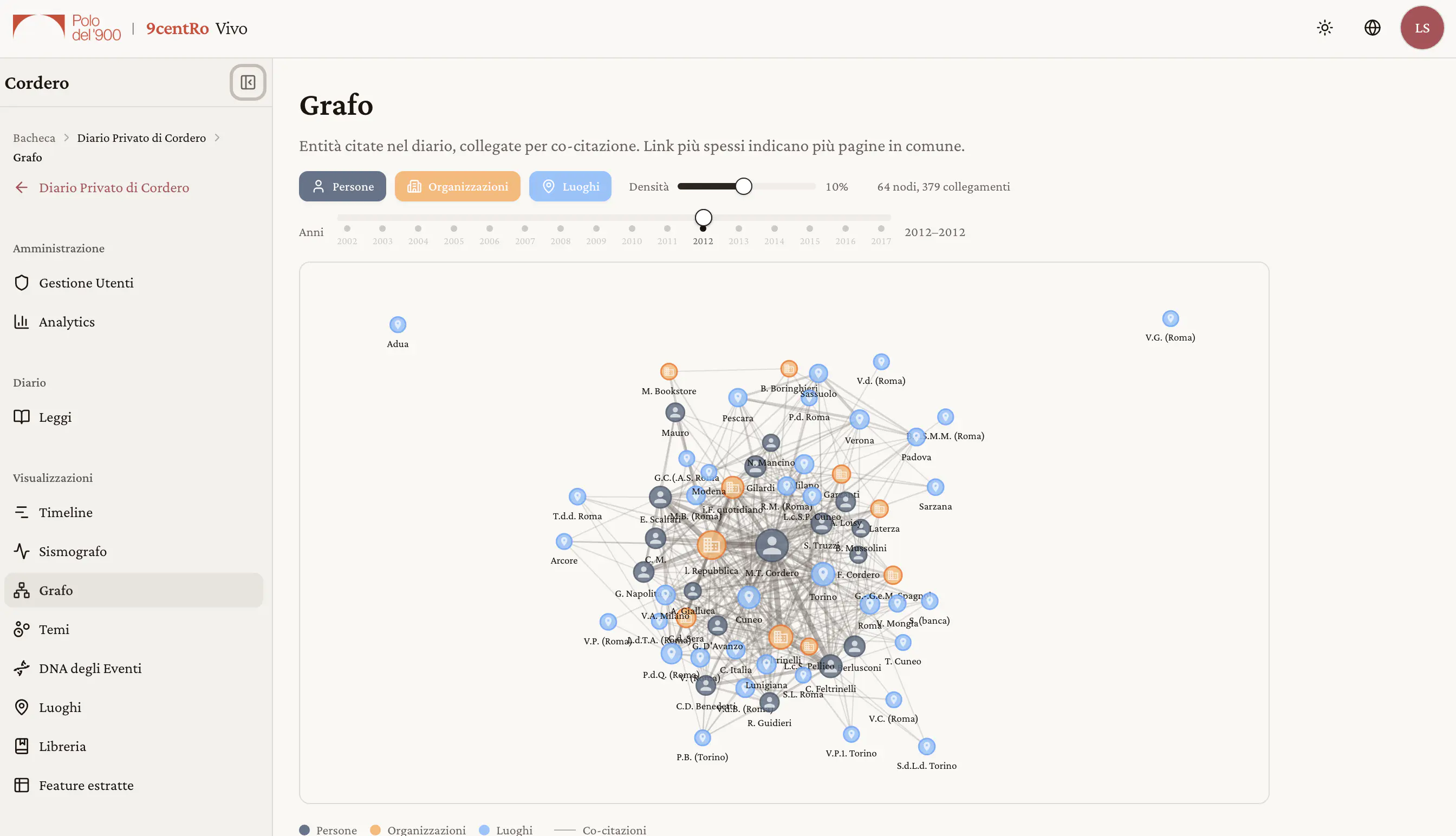This screenshot has height=836, width=1456.
Task: Collapse the sidebar panel icon
Action: pos(248,82)
